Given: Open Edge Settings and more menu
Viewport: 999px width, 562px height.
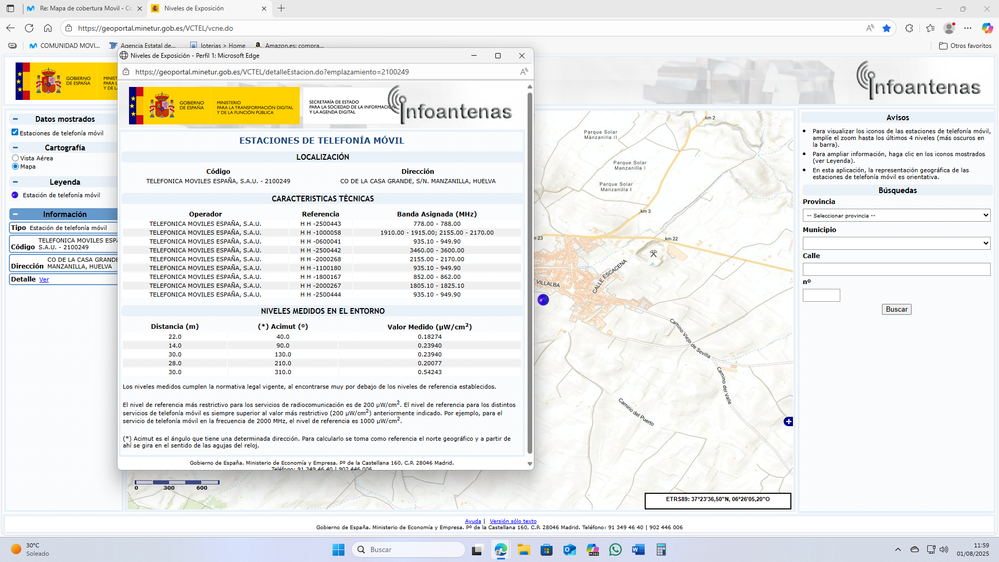Looking at the screenshot, I should [x=968, y=28].
